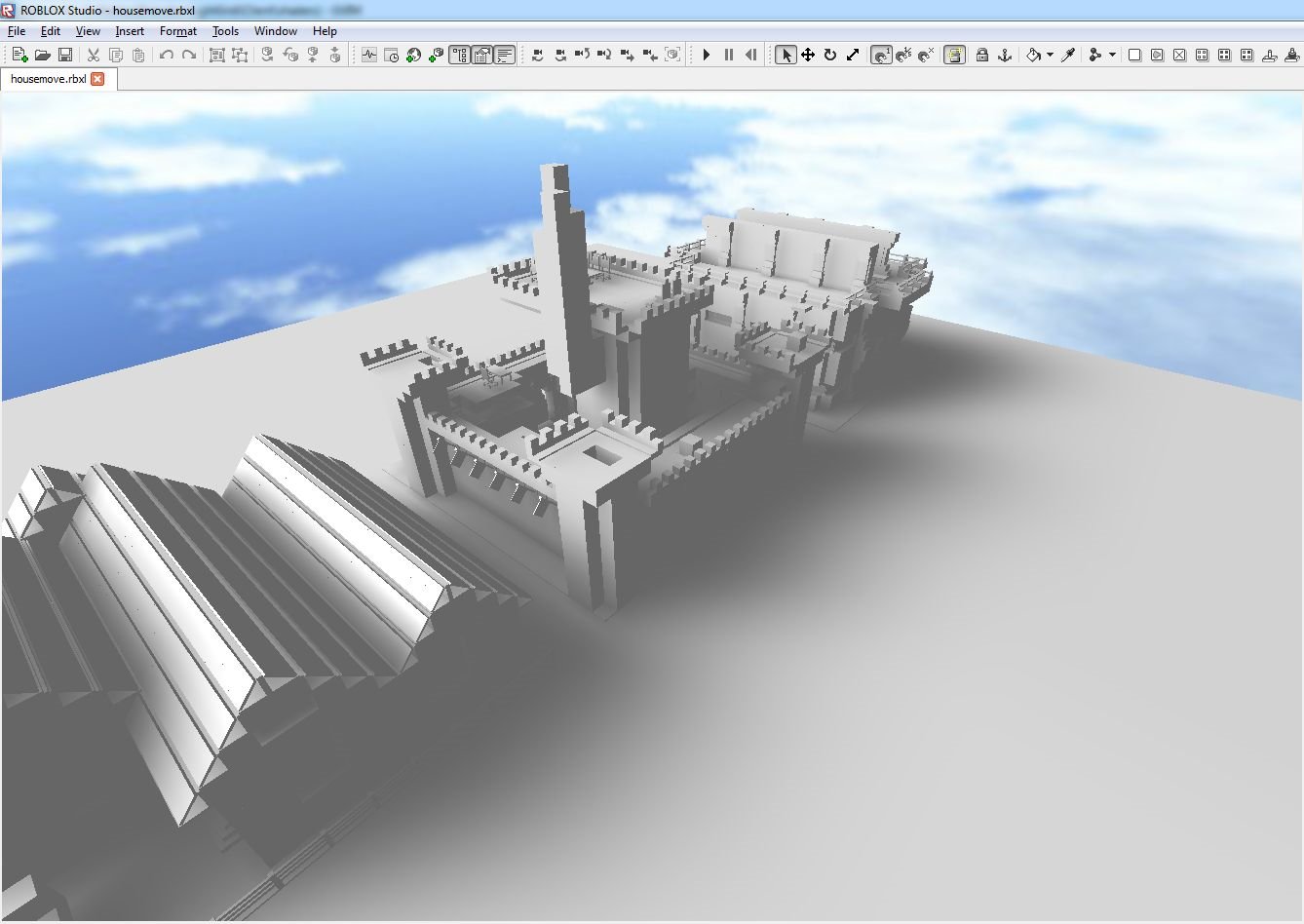The height and width of the screenshot is (924, 1304).
Task: Expand the Material dropdown arrow
Action: point(1112,56)
